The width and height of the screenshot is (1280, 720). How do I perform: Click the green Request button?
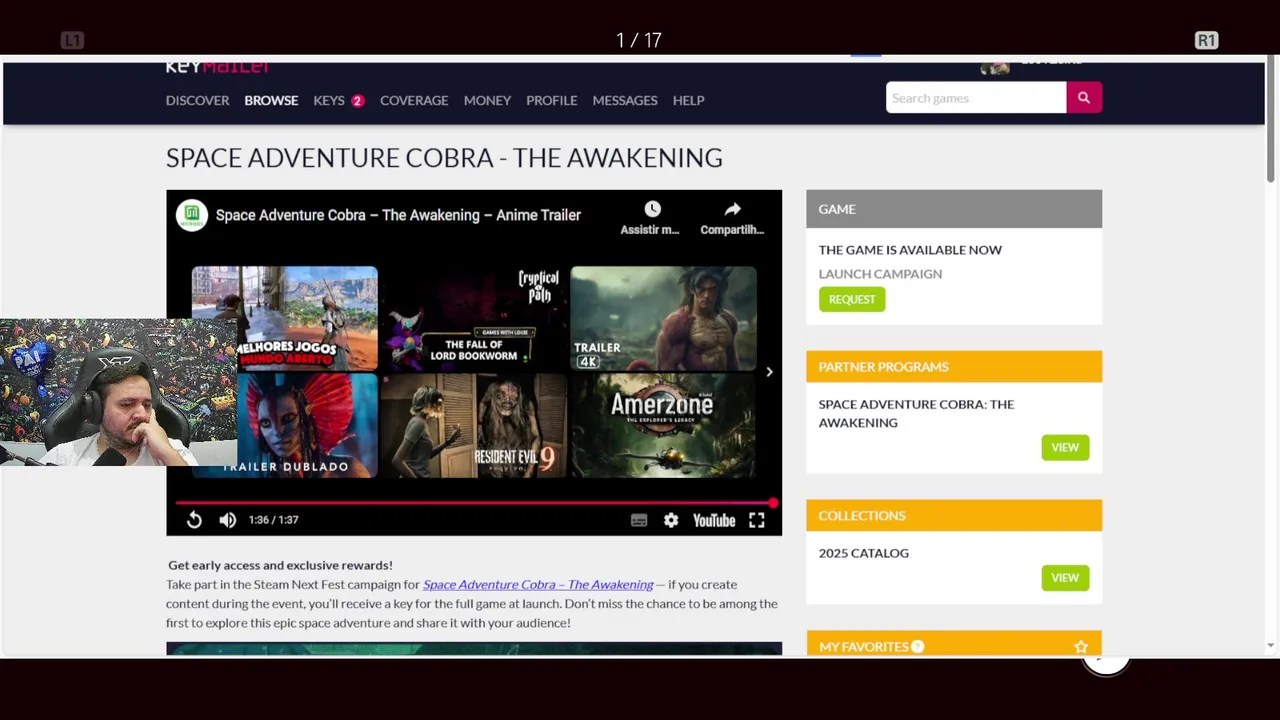(x=852, y=299)
